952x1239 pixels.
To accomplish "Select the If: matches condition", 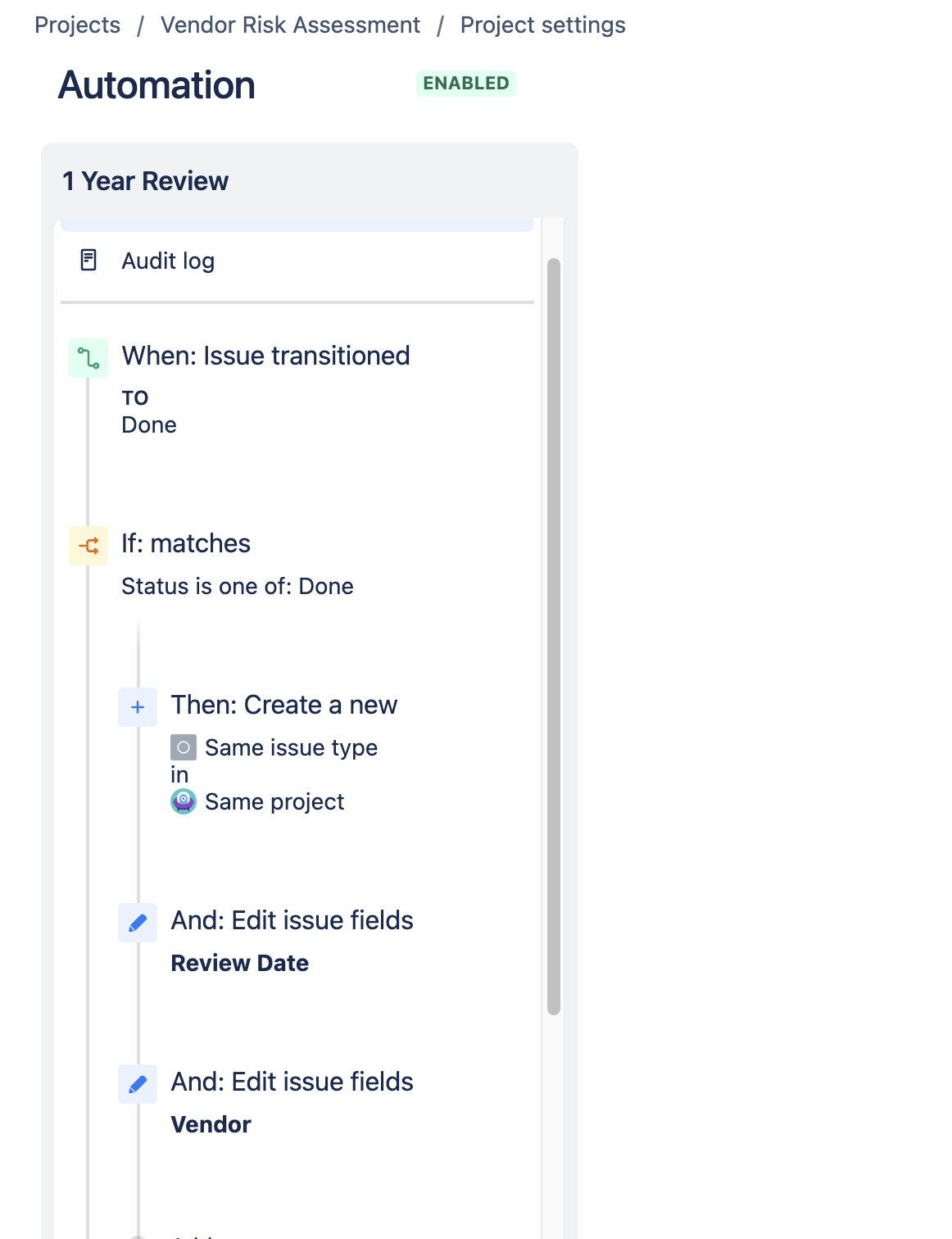I will (x=186, y=543).
